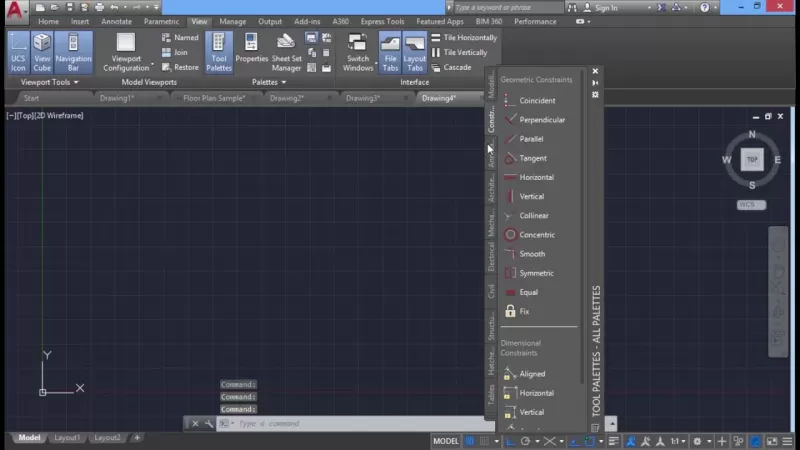
Task: Select the Collinear constraint tool
Action: (527, 216)
